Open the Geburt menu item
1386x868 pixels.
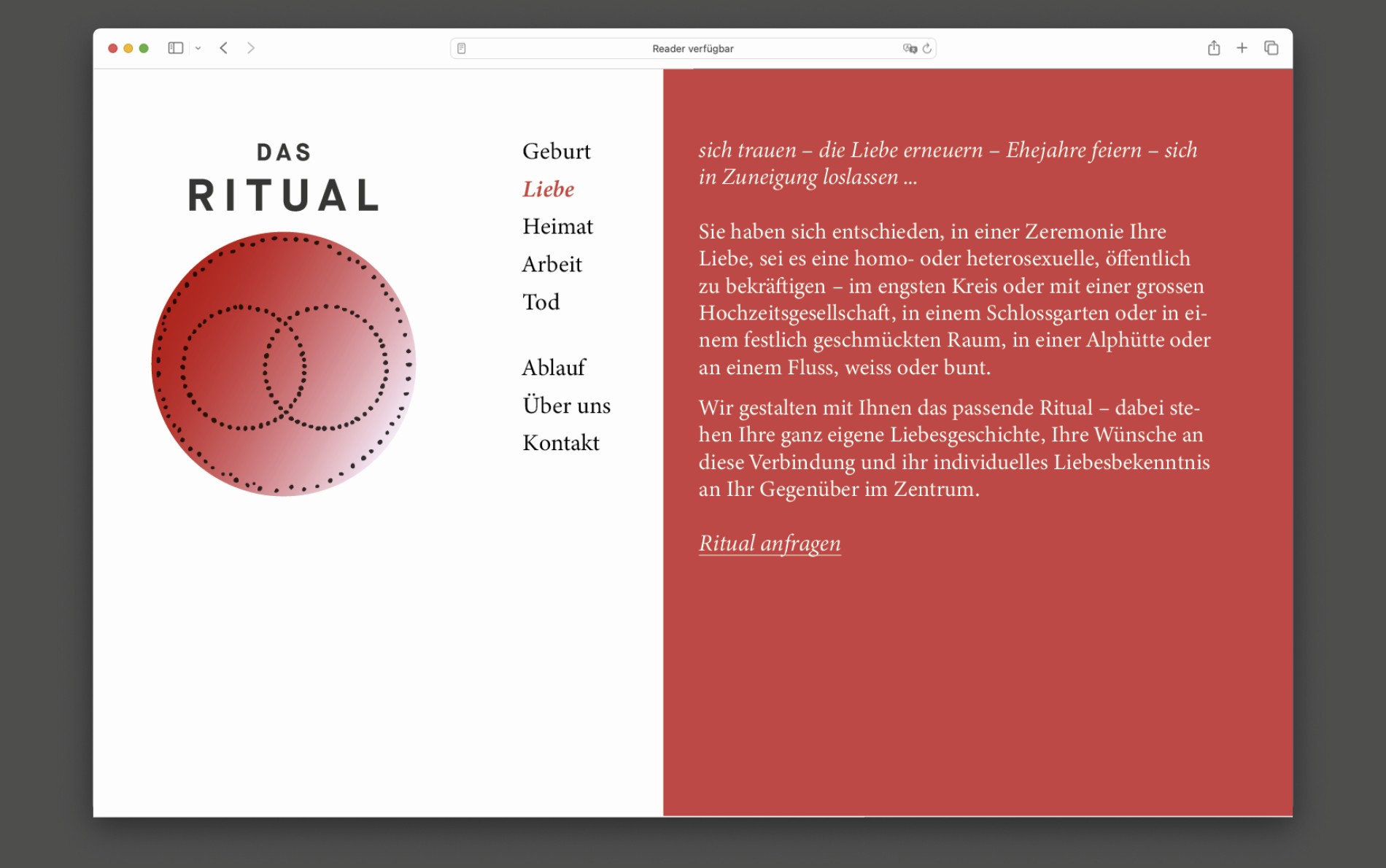pos(556,152)
